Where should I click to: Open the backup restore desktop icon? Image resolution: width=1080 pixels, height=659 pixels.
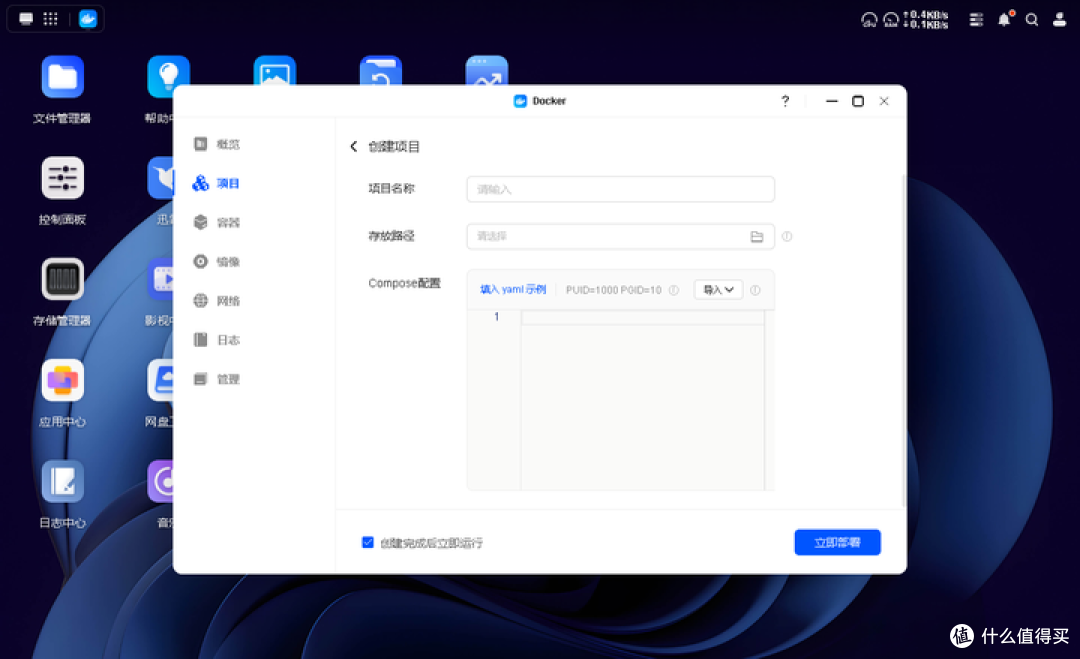[x=381, y=72]
